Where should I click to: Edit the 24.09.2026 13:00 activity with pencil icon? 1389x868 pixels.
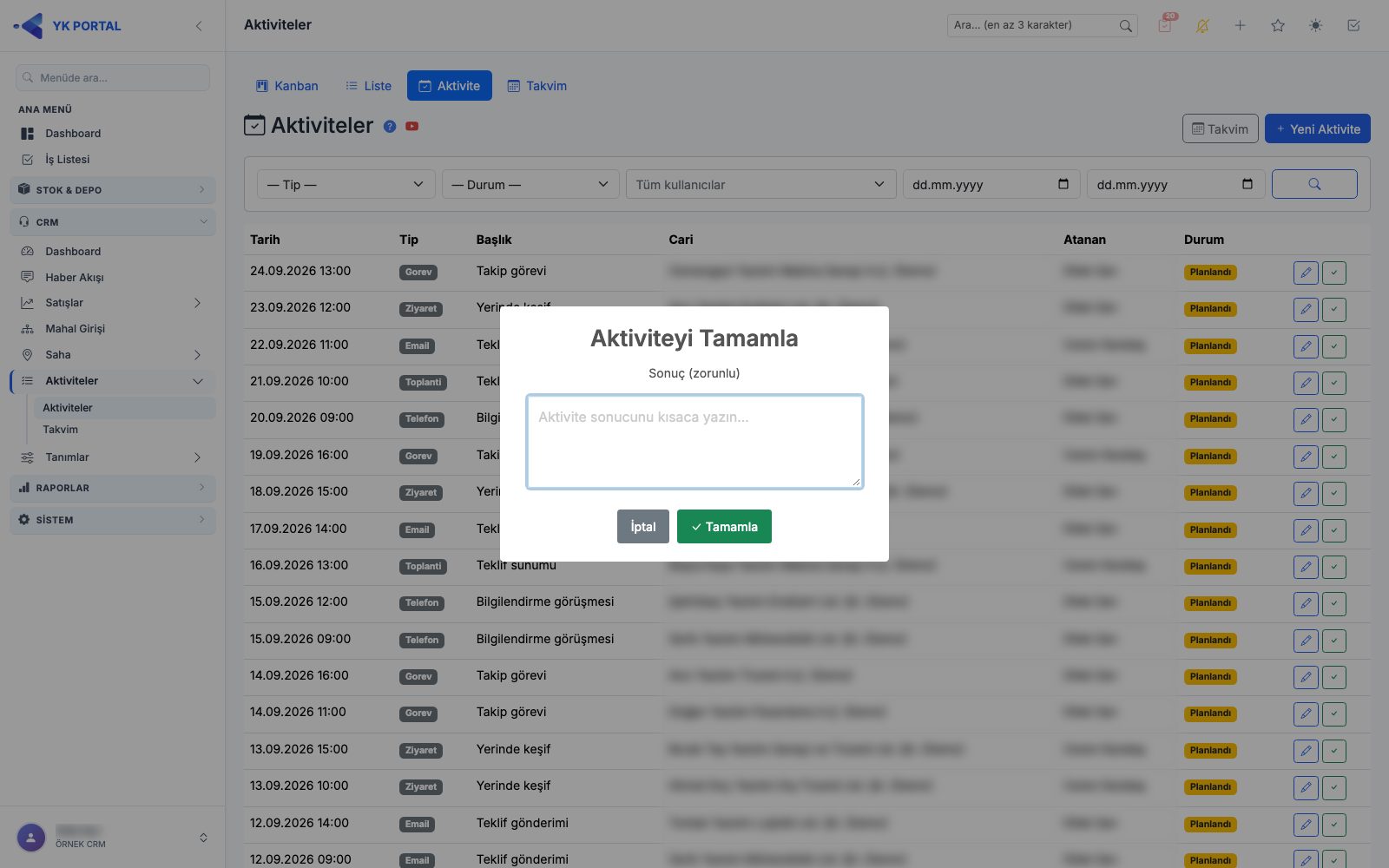[x=1306, y=273]
